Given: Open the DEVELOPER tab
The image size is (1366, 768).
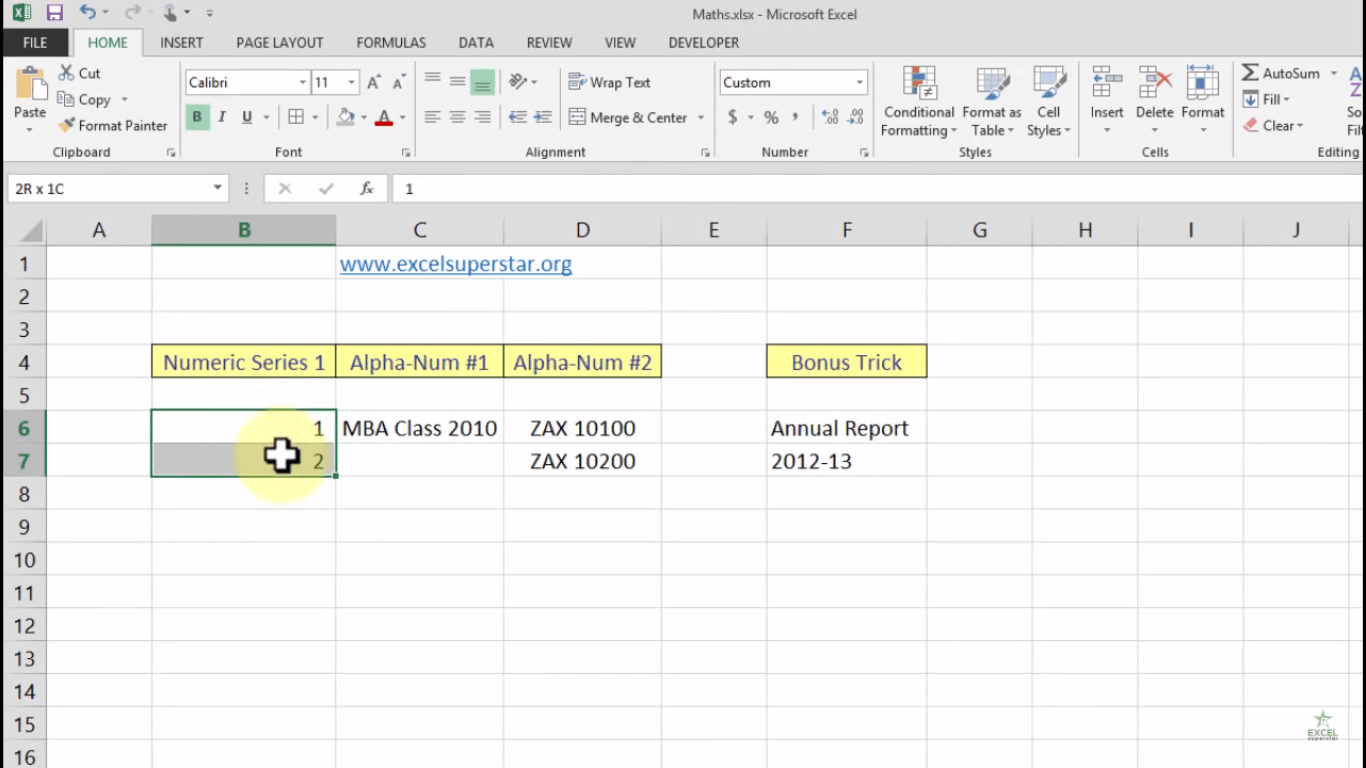Looking at the screenshot, I should click(x=703, y=42).
